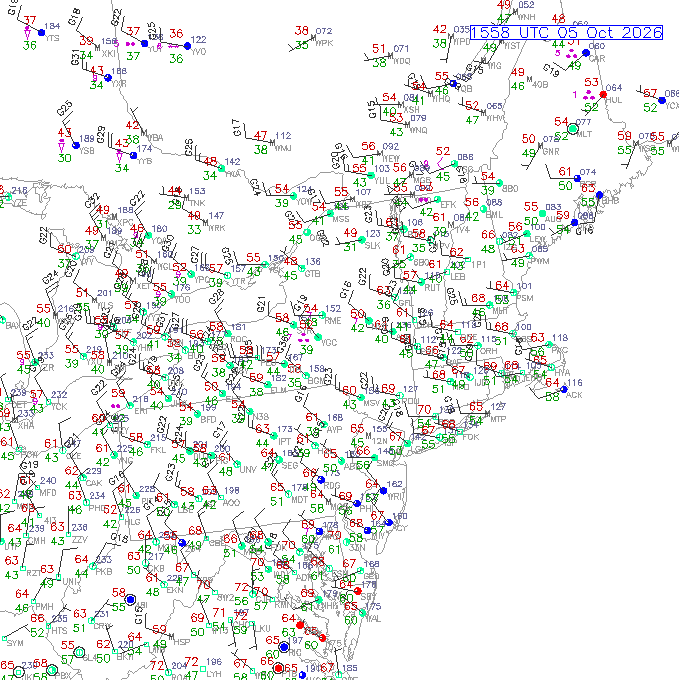Click the green station circle at BML
Screen dimensions: 680x680
[484, 209]
